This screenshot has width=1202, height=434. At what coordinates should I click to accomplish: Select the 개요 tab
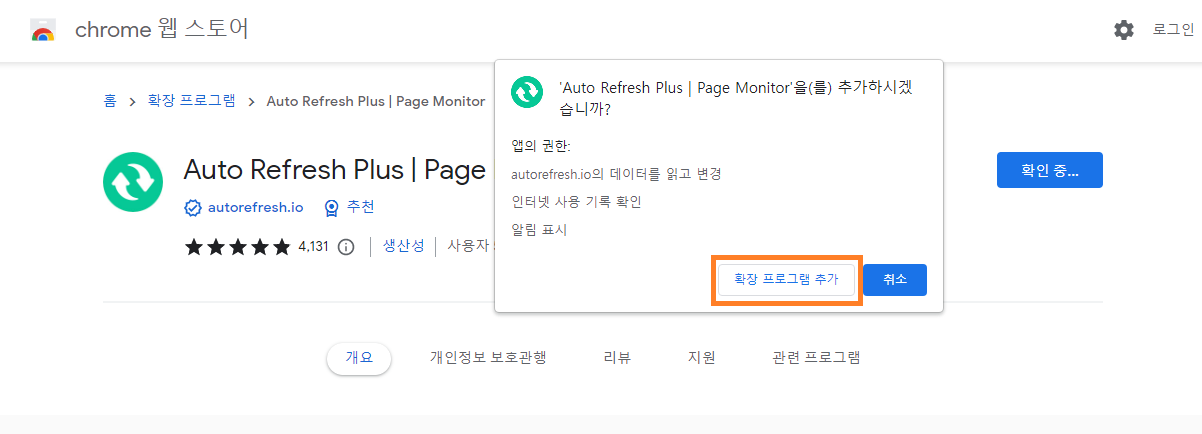(359, 357)
